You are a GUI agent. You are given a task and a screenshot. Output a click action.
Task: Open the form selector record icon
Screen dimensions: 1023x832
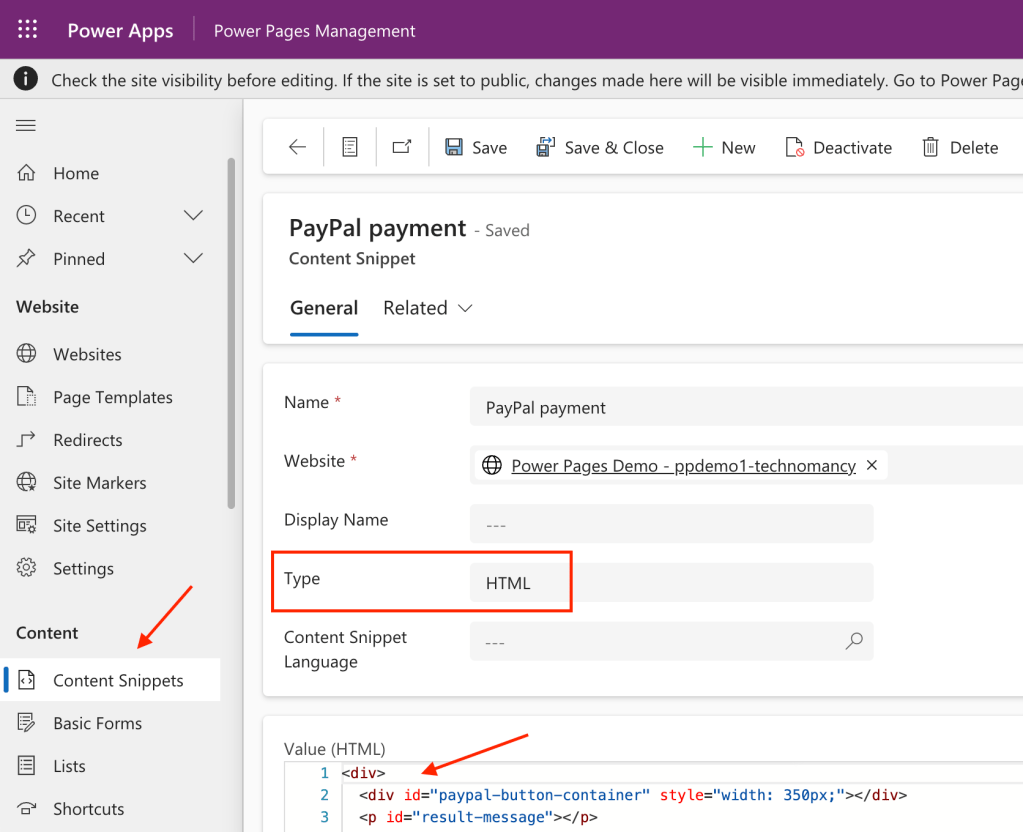(350, 148)
